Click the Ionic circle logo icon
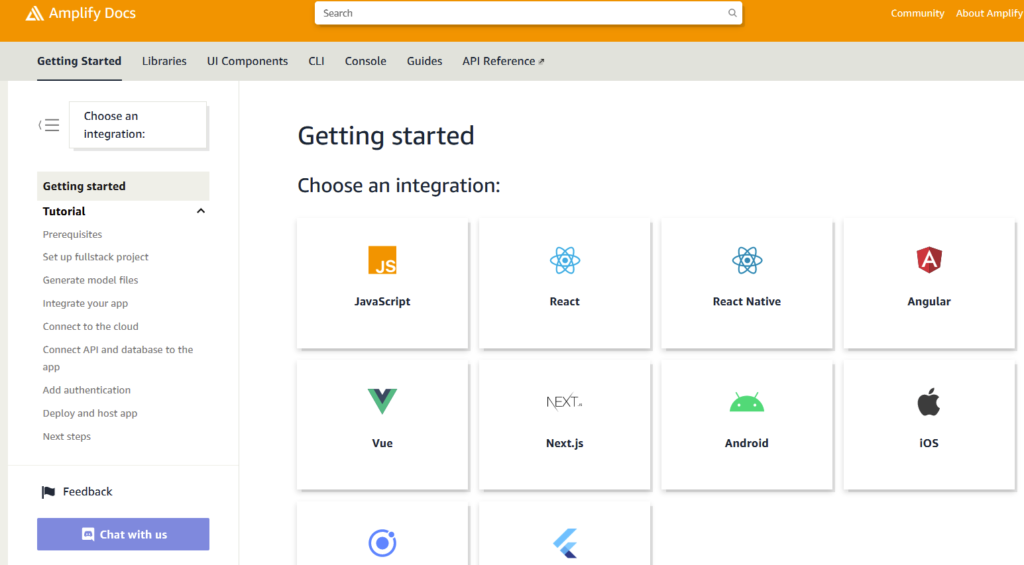The height and width of the screenshot is (565, 1024). [x=383, y=543]
